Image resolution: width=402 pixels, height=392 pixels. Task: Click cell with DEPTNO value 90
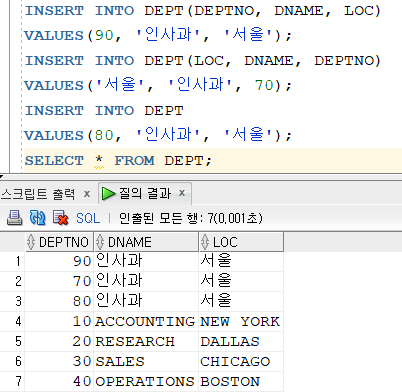click(59, 261)
